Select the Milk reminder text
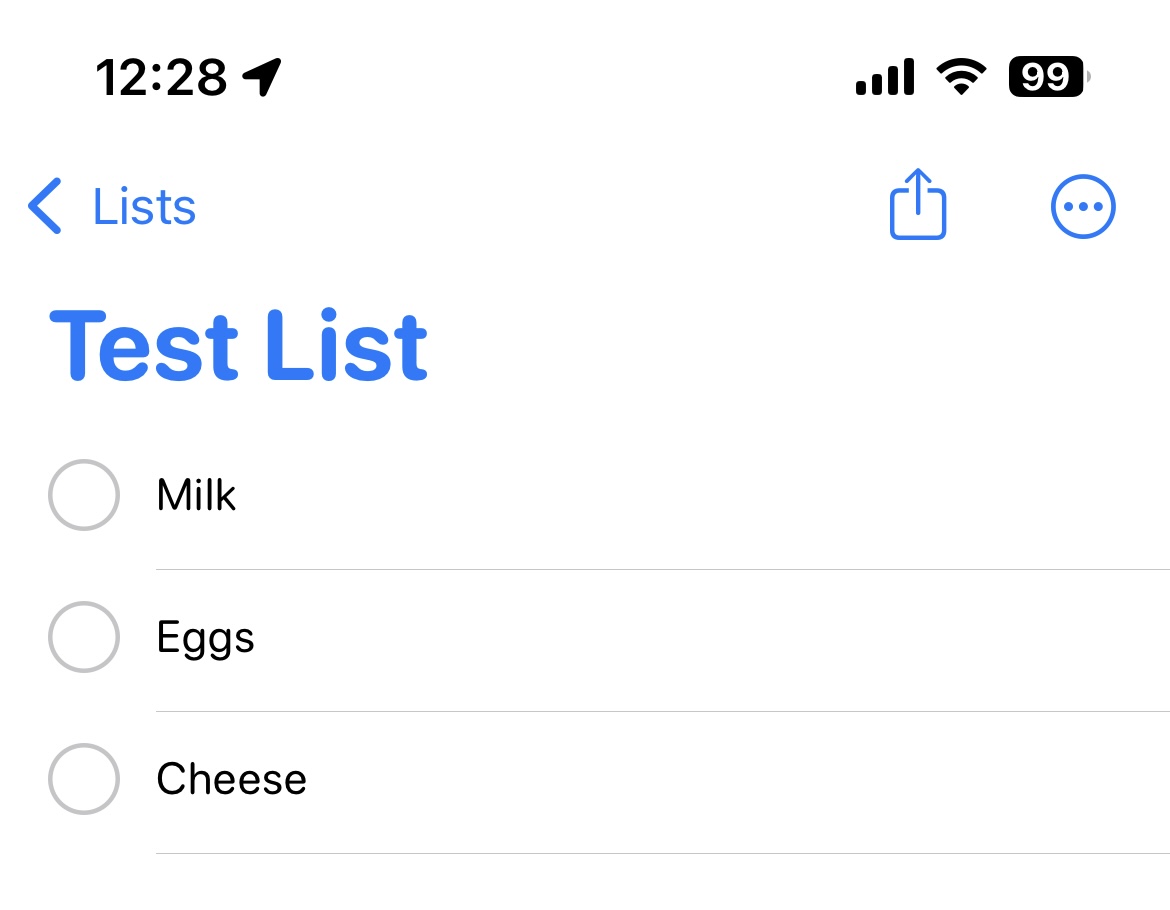 point(196,494)
